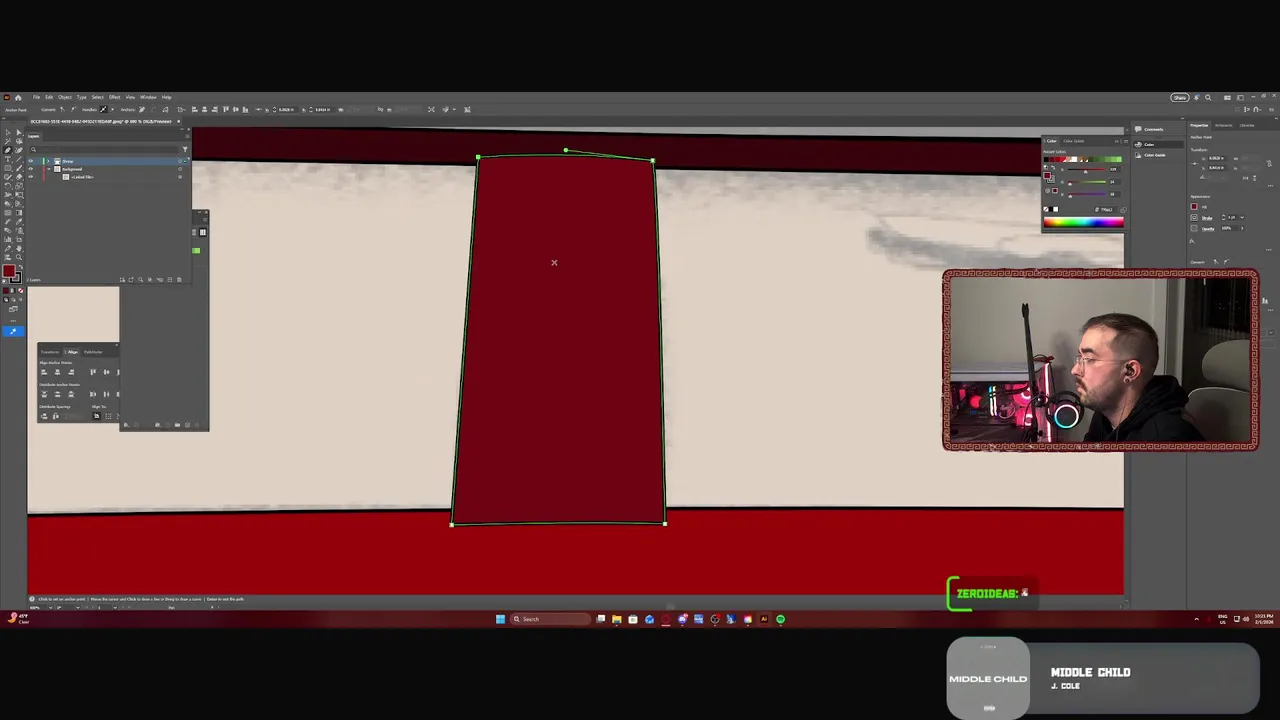Select the Zoom tool in toolbar
Screen dimensions: 1280x720
click(x=19, y=257)
